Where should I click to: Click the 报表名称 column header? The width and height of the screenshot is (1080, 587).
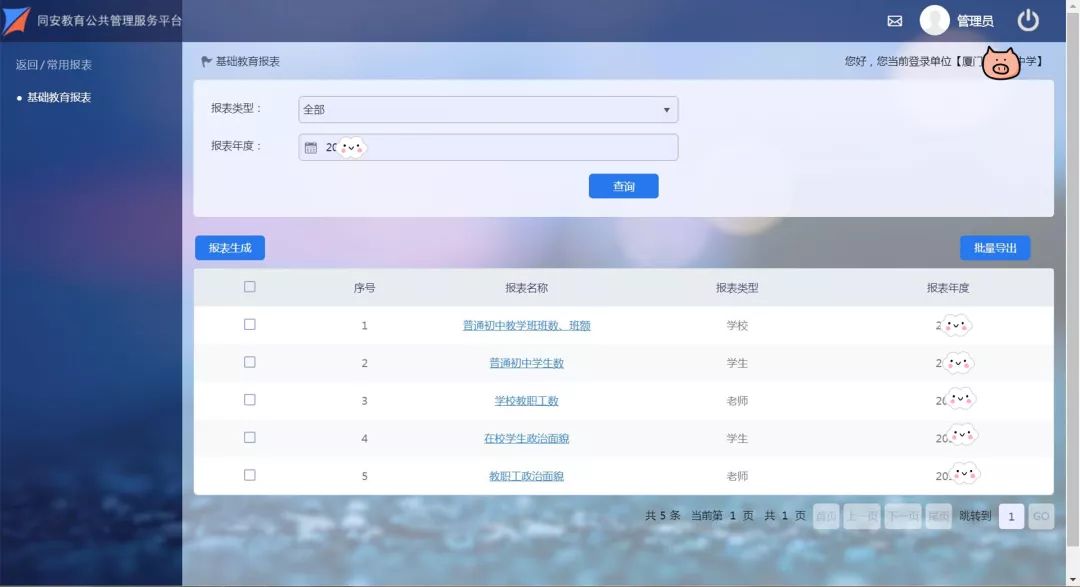click(x=526, y=288)
